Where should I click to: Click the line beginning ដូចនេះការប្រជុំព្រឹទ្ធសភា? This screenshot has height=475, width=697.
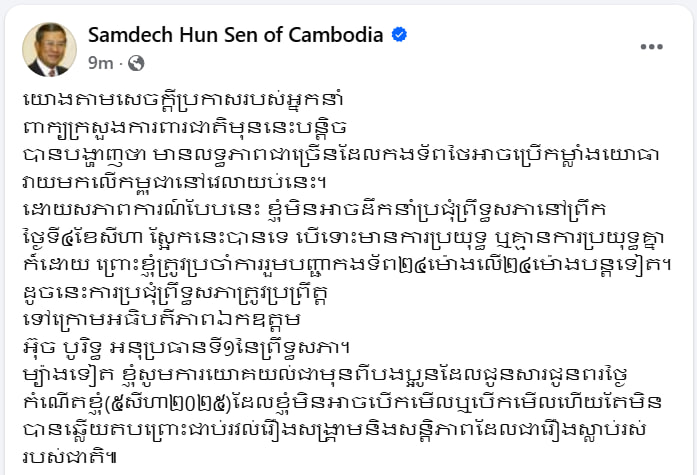click(176, 292)
